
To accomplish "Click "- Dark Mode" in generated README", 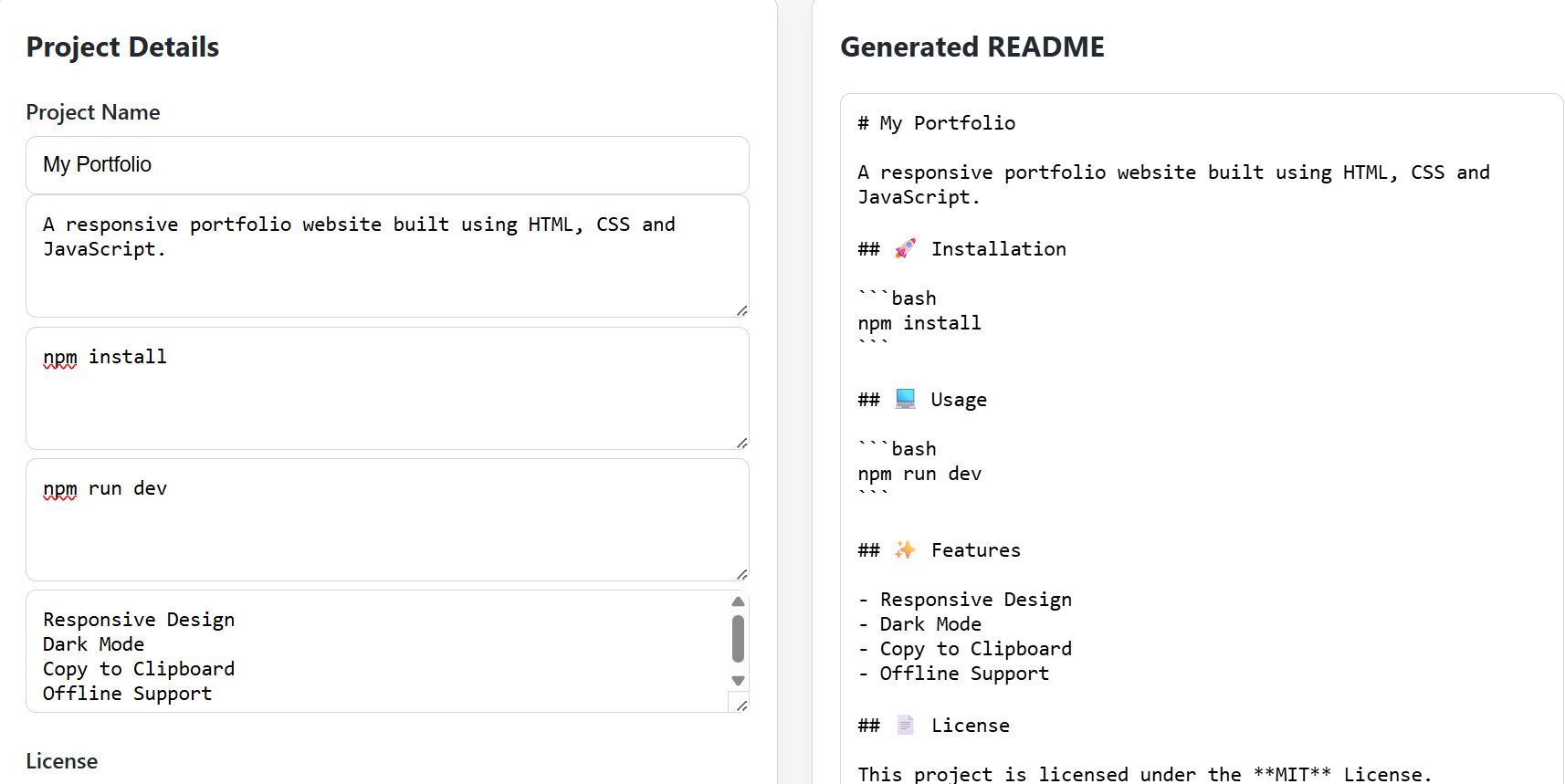I will click(x=919, y=624).
